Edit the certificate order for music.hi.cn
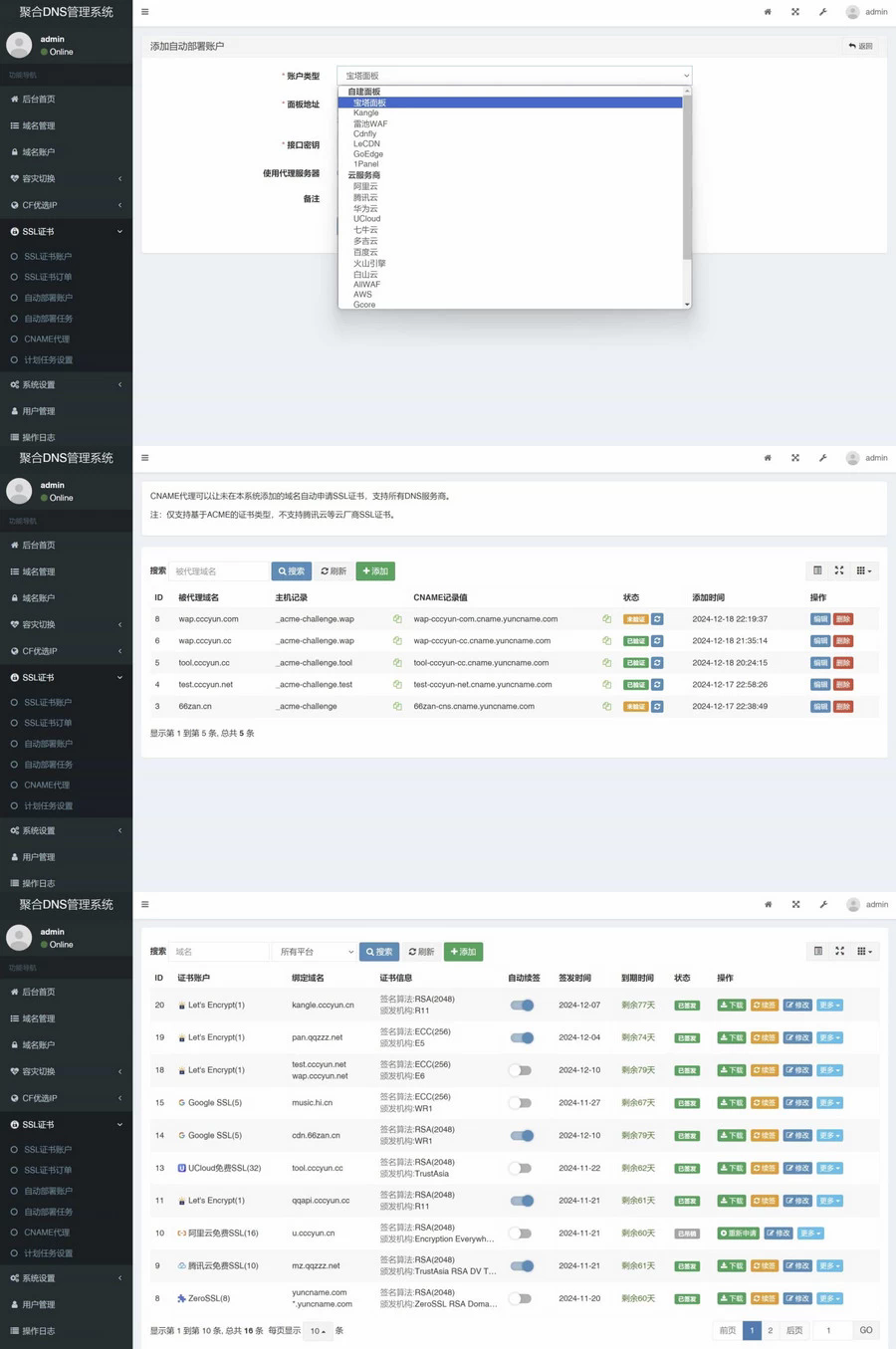 796,1103
